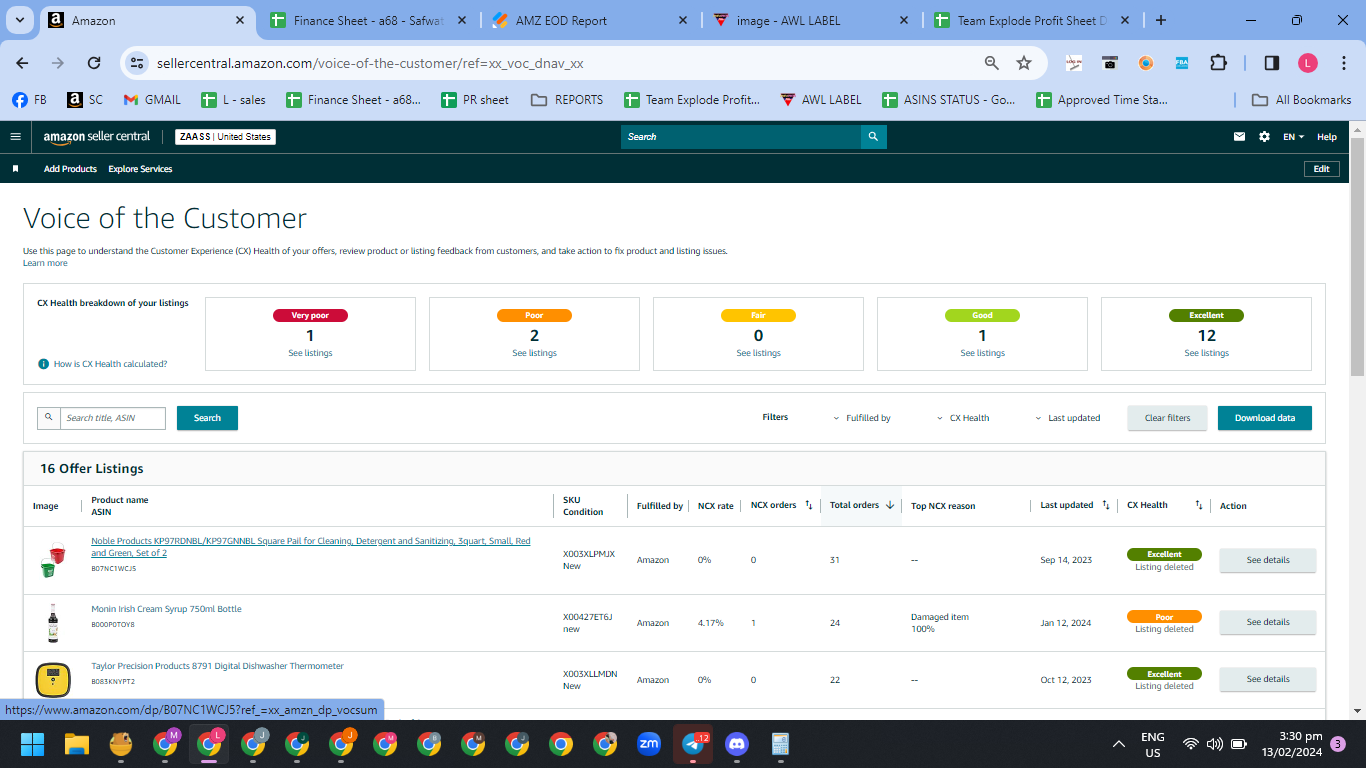
Task: See details for Monin Irish Cream Syrup
Action: [1267, 622]
